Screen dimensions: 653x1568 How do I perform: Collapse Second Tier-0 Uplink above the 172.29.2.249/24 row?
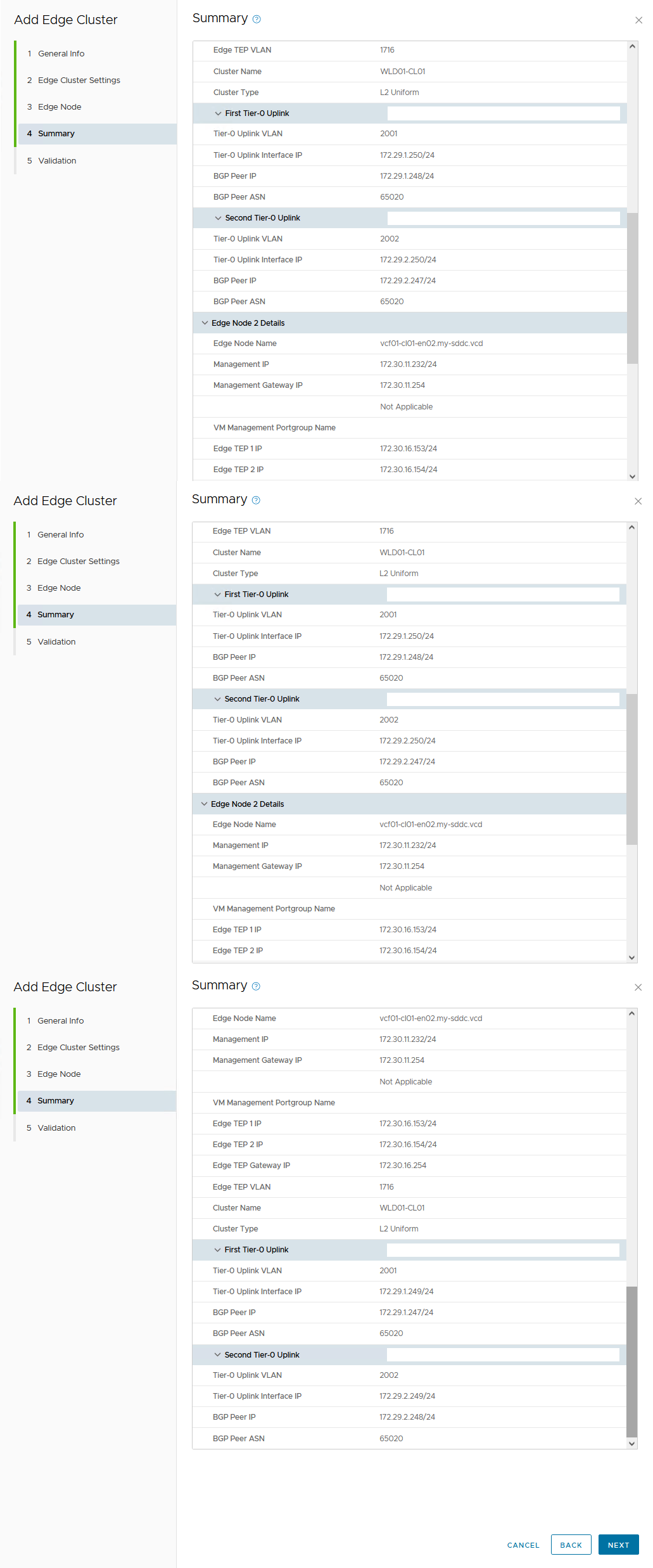click(x=218, y=1354)
